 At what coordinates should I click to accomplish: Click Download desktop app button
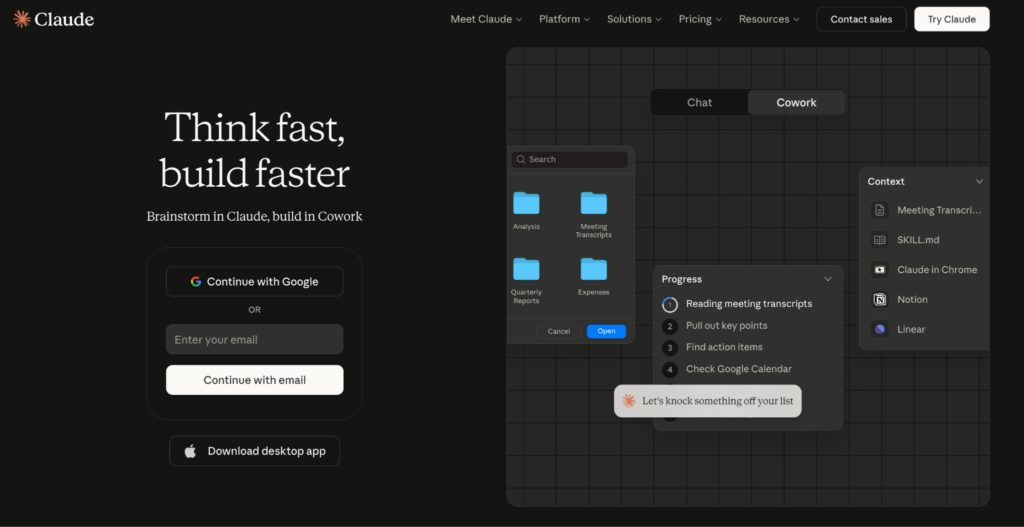tap(254, 451)
